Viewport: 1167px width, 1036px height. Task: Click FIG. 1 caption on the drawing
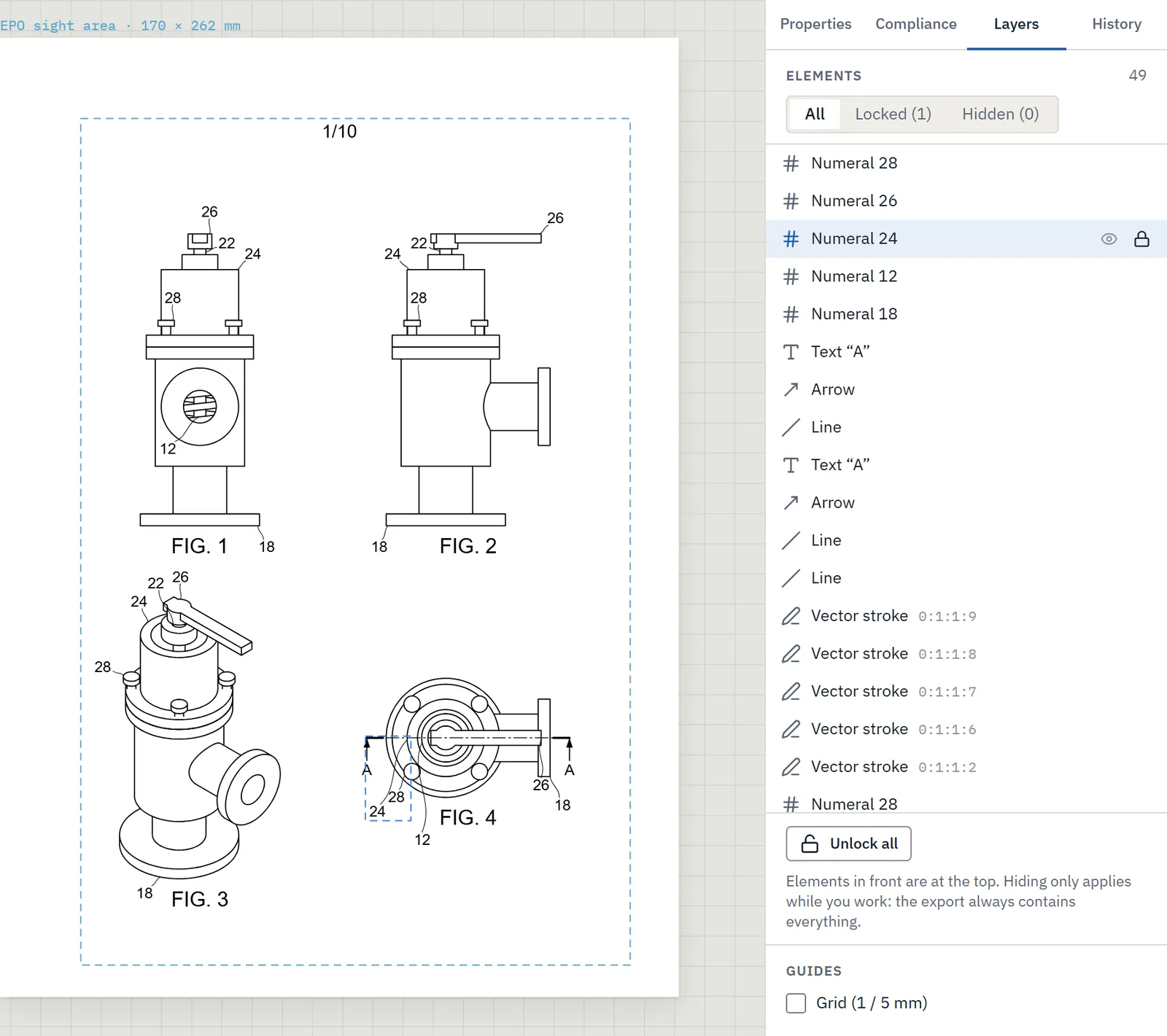(x=199, y=546)
